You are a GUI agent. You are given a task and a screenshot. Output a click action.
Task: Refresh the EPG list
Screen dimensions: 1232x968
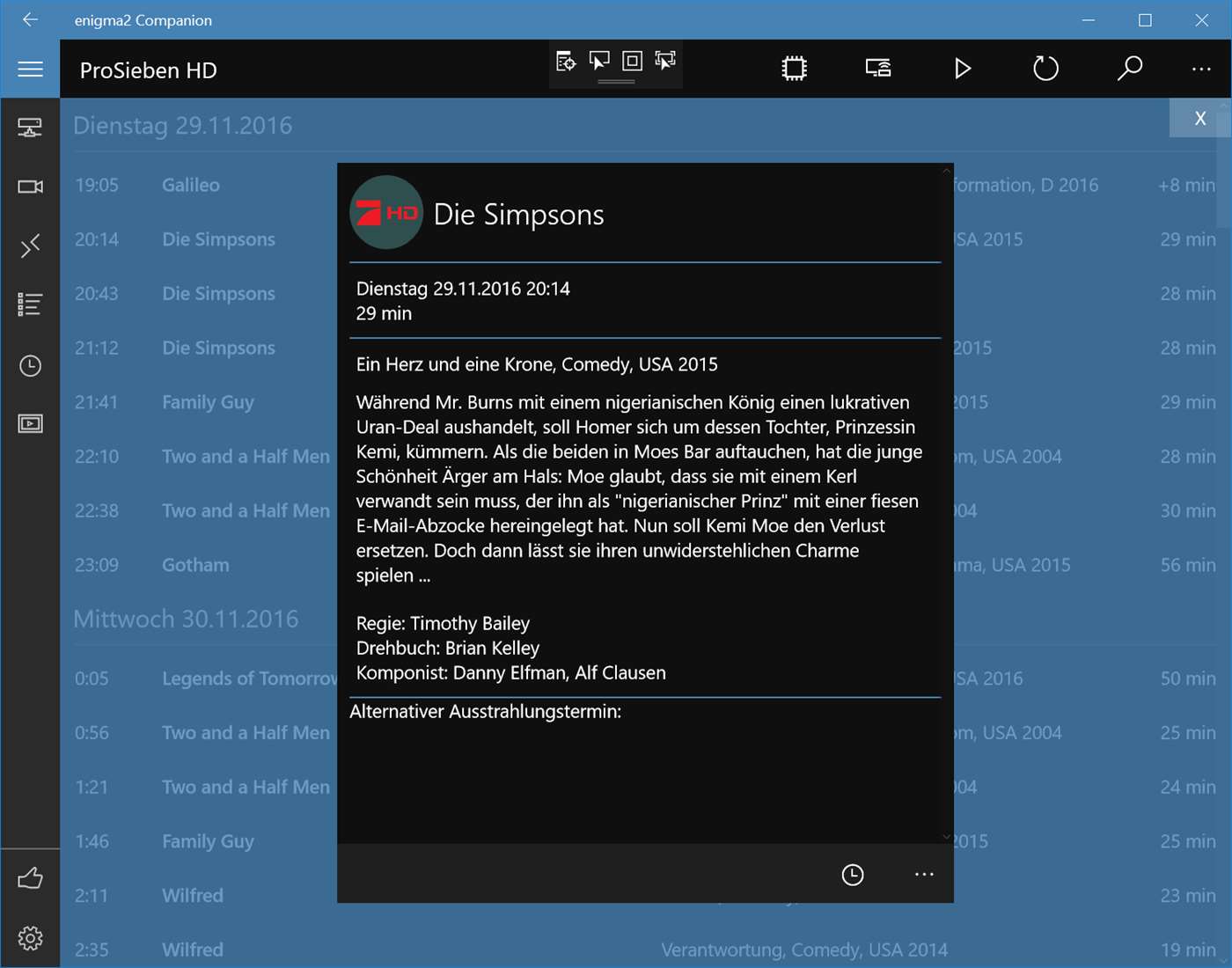click(1045, 69)
